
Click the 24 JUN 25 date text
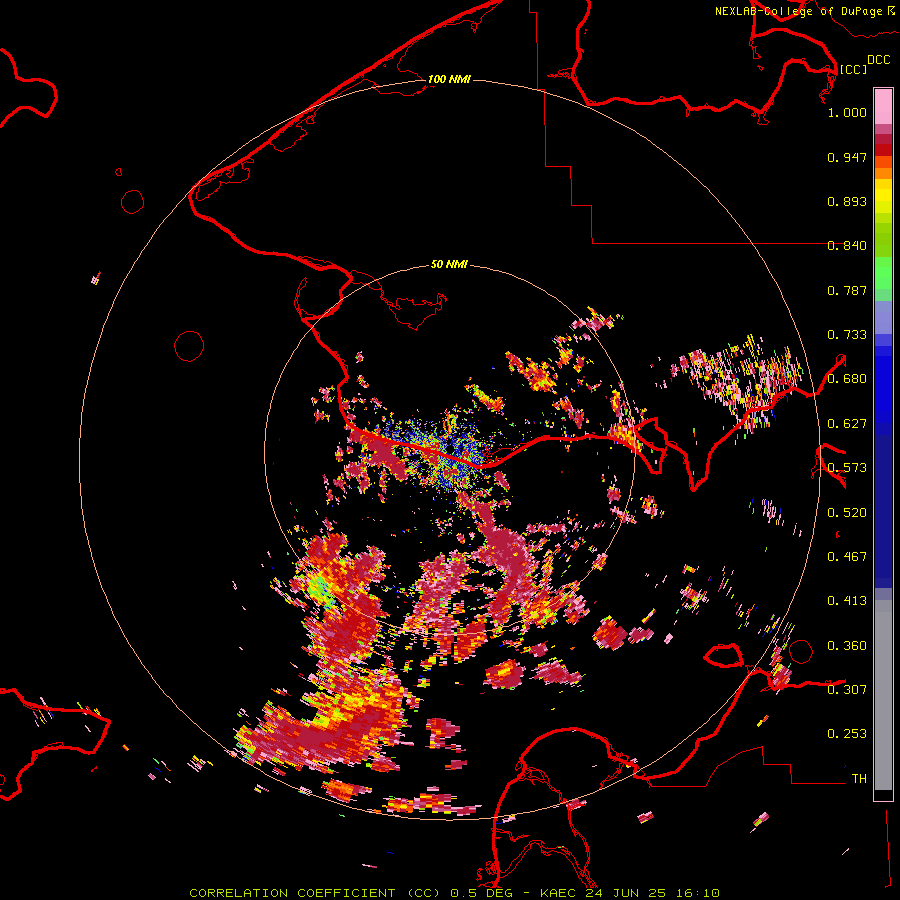[x=626, y=893]
